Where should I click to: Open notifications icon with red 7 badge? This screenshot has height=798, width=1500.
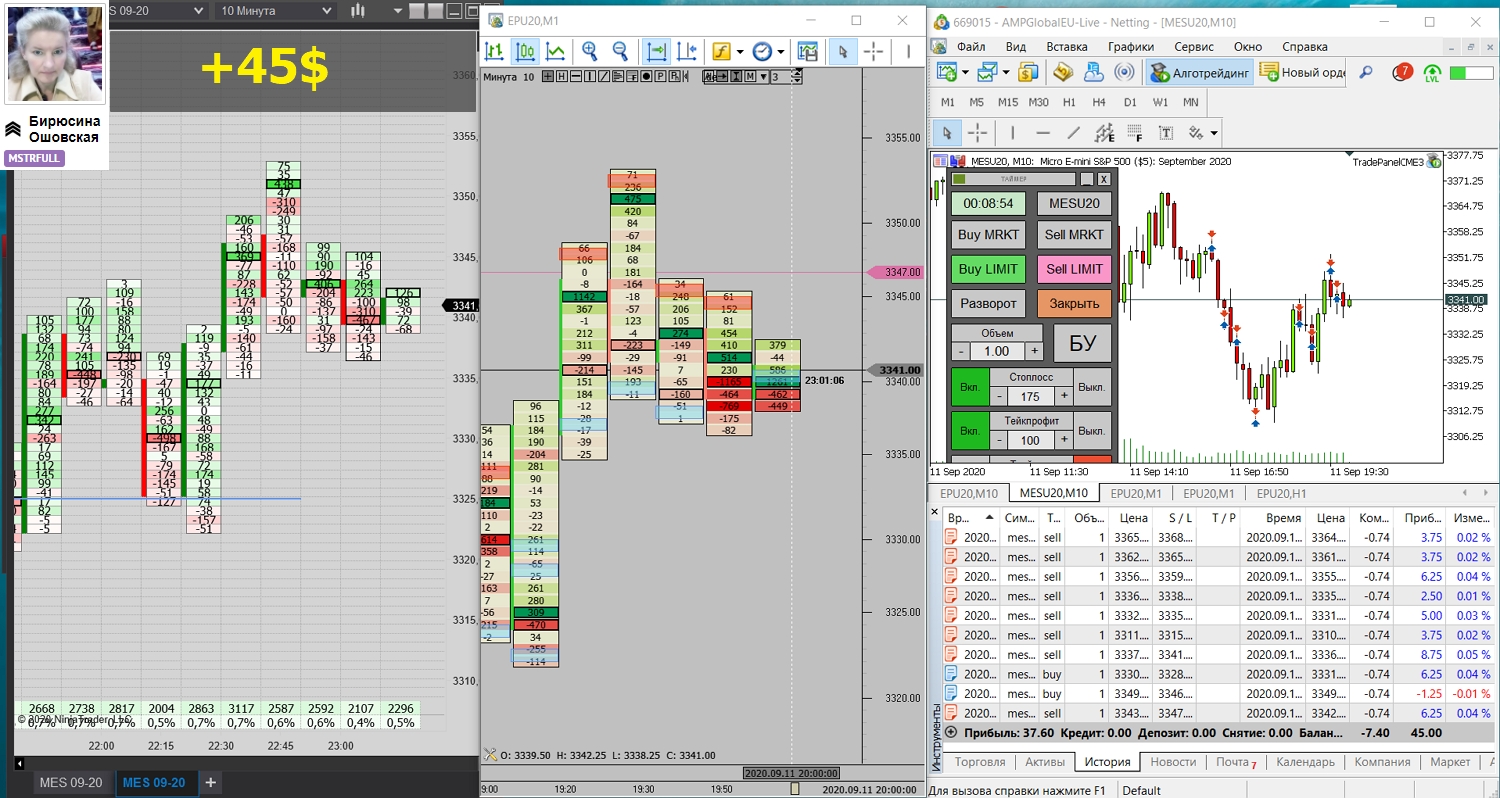point(1405,72)
